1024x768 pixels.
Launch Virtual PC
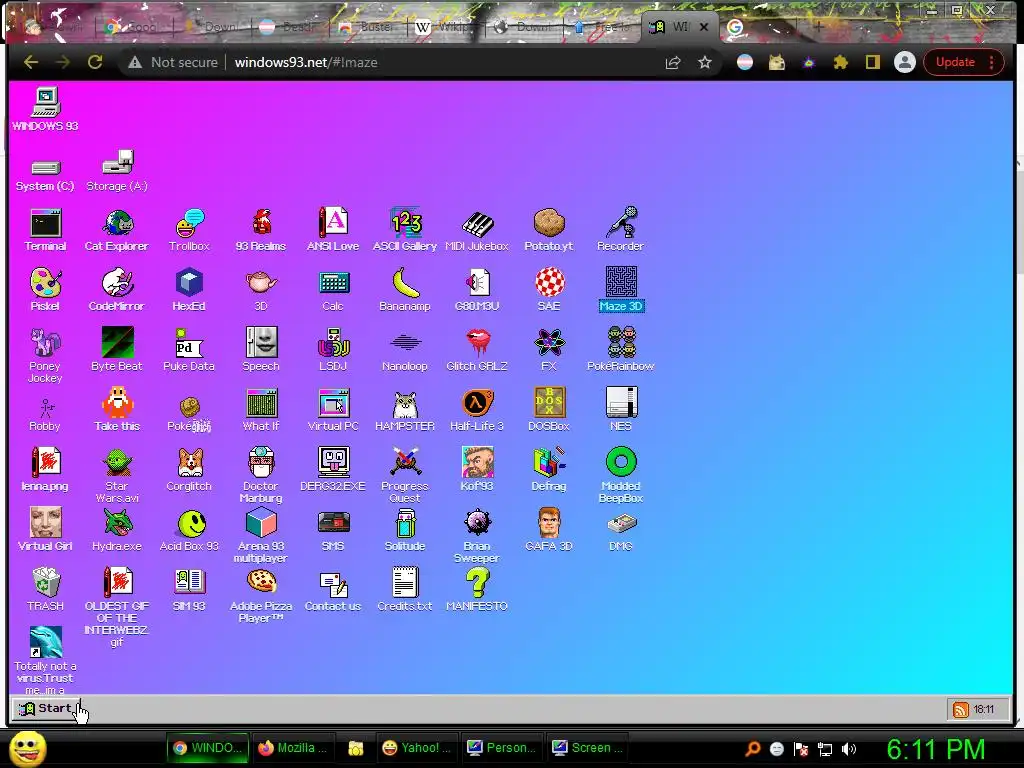[x=333, y=410]
